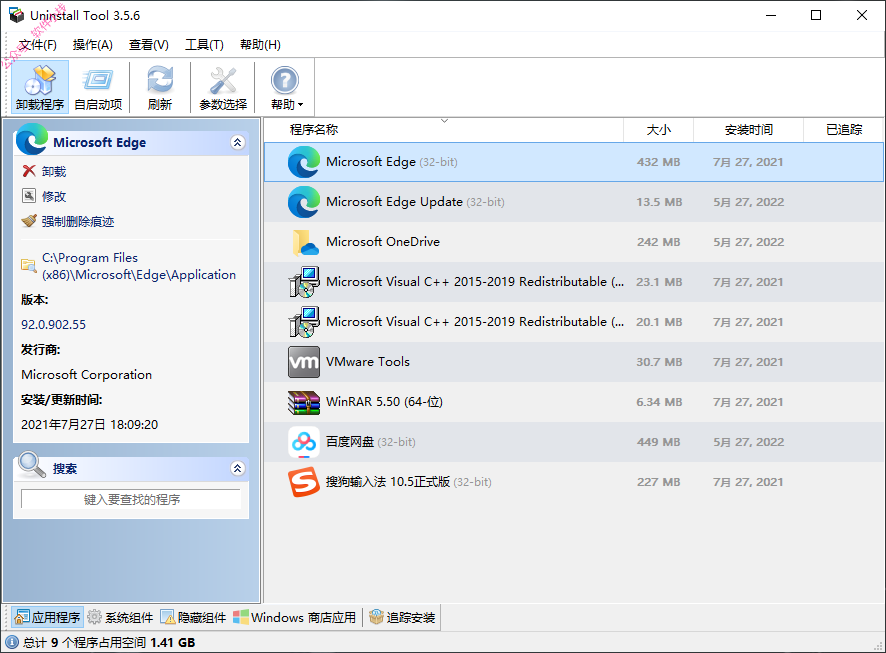Open the Edge install folder path link
Image resolution: width=886 pixels, height=653 pixels.
coord(138,266)
